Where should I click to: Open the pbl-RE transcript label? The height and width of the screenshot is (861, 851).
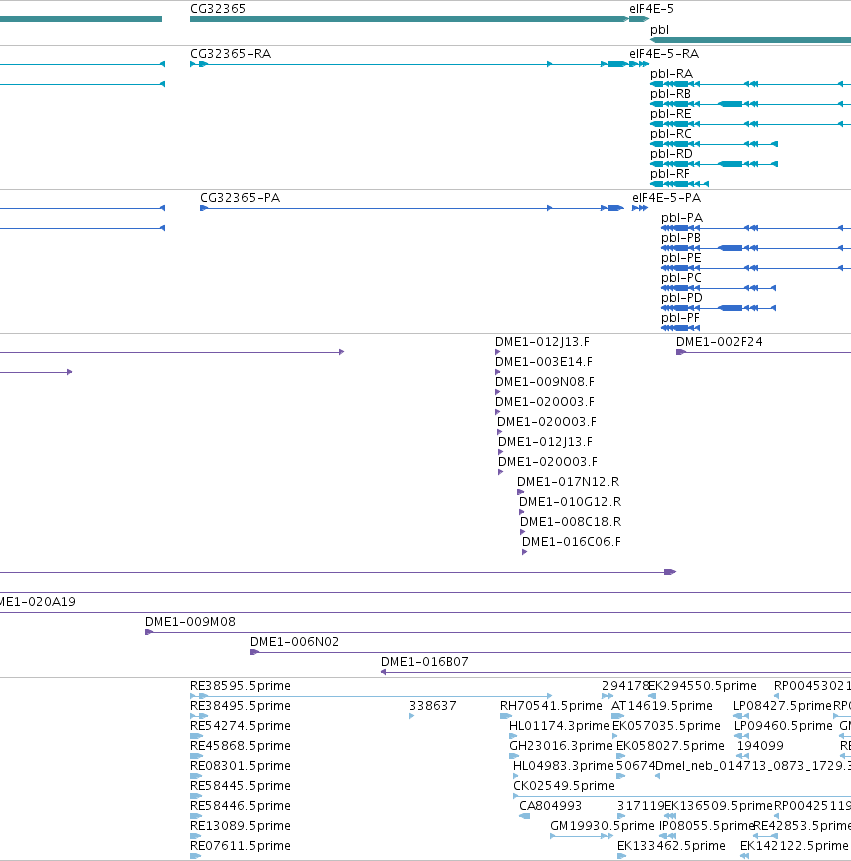(x=670, y=114)
